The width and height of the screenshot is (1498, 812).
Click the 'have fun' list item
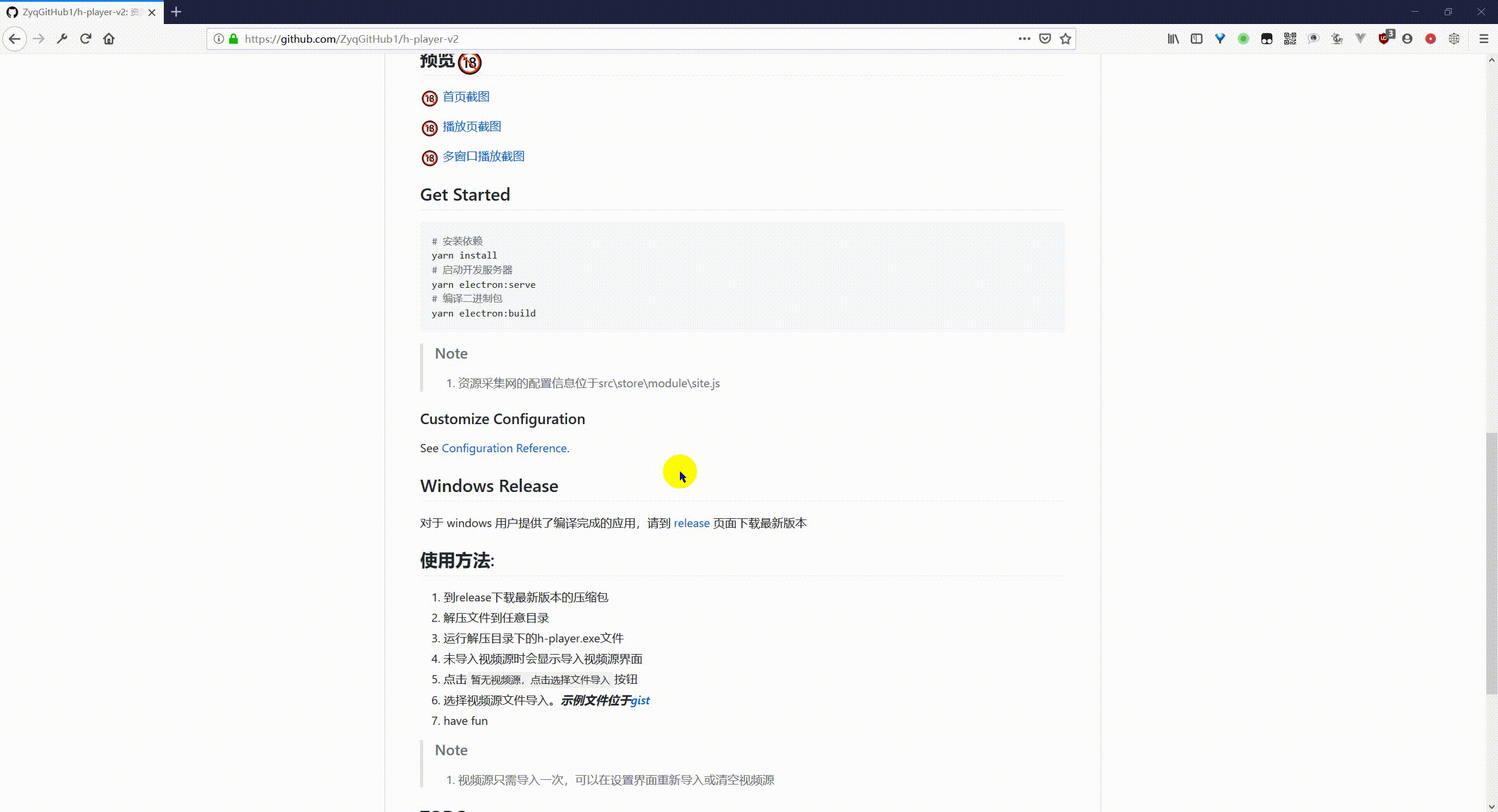[465, 721]
